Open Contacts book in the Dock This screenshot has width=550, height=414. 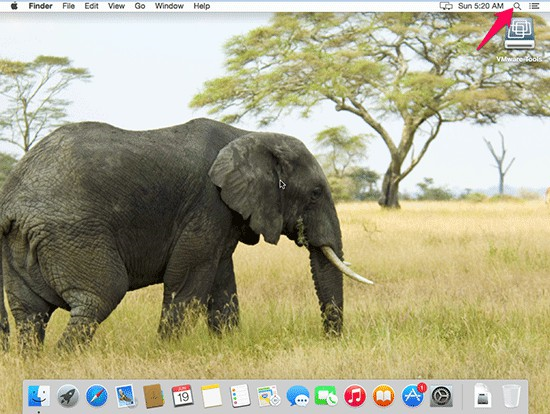(x=154, y=396)
